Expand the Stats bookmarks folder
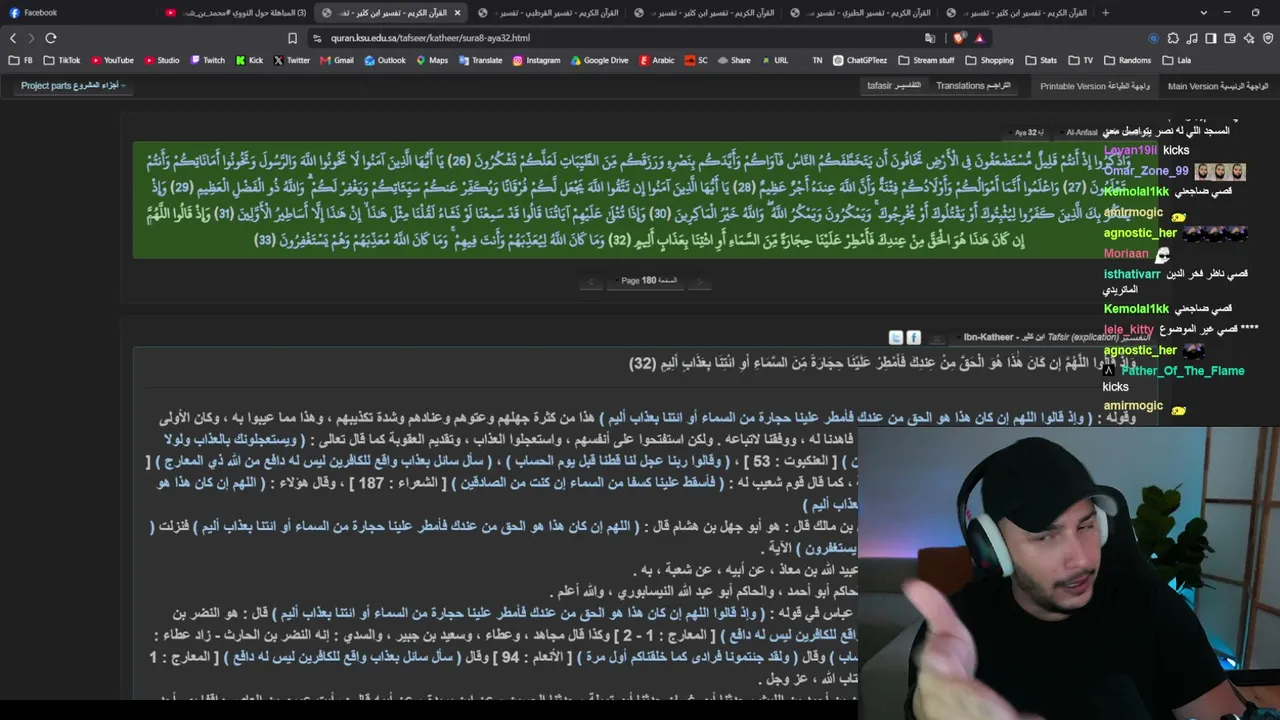This screenshot has width=1280, height=720. [1041, 60]
